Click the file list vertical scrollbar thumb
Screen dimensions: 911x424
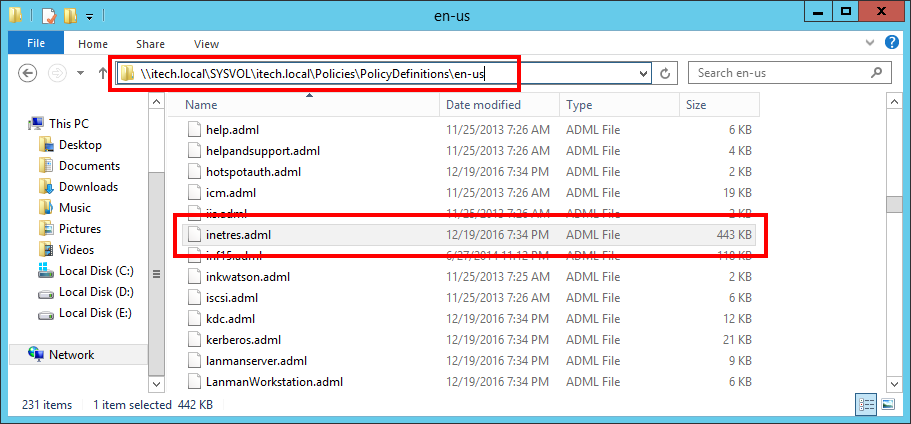point(894,205)
